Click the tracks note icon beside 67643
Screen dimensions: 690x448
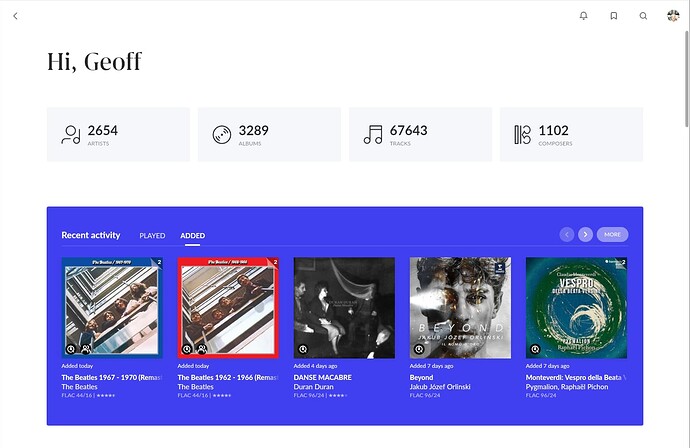click(x=373, y=135)
